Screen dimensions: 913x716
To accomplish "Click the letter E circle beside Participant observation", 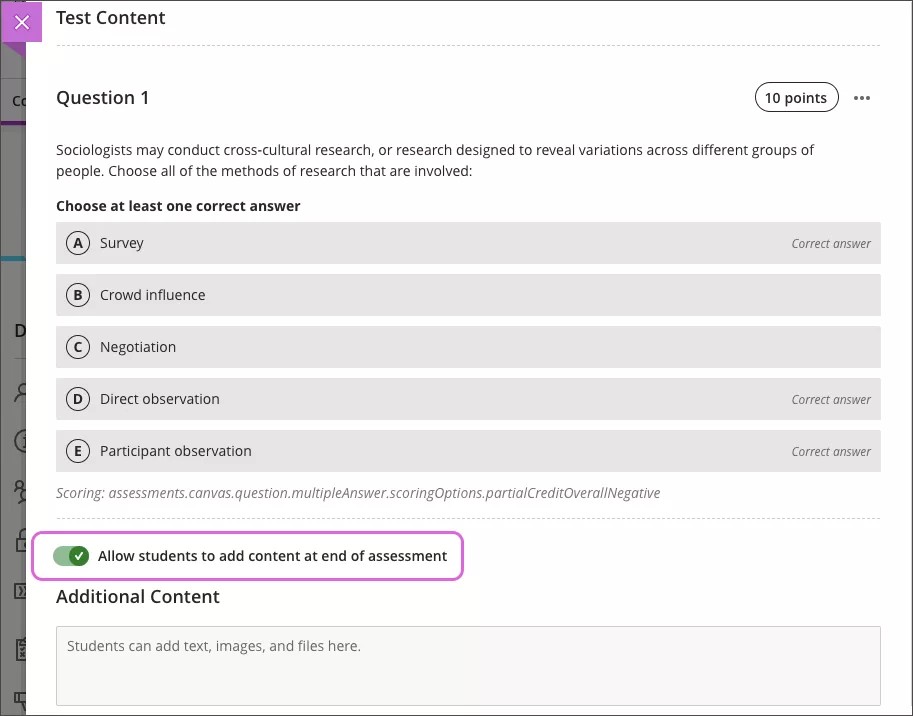I will [78, 450].
